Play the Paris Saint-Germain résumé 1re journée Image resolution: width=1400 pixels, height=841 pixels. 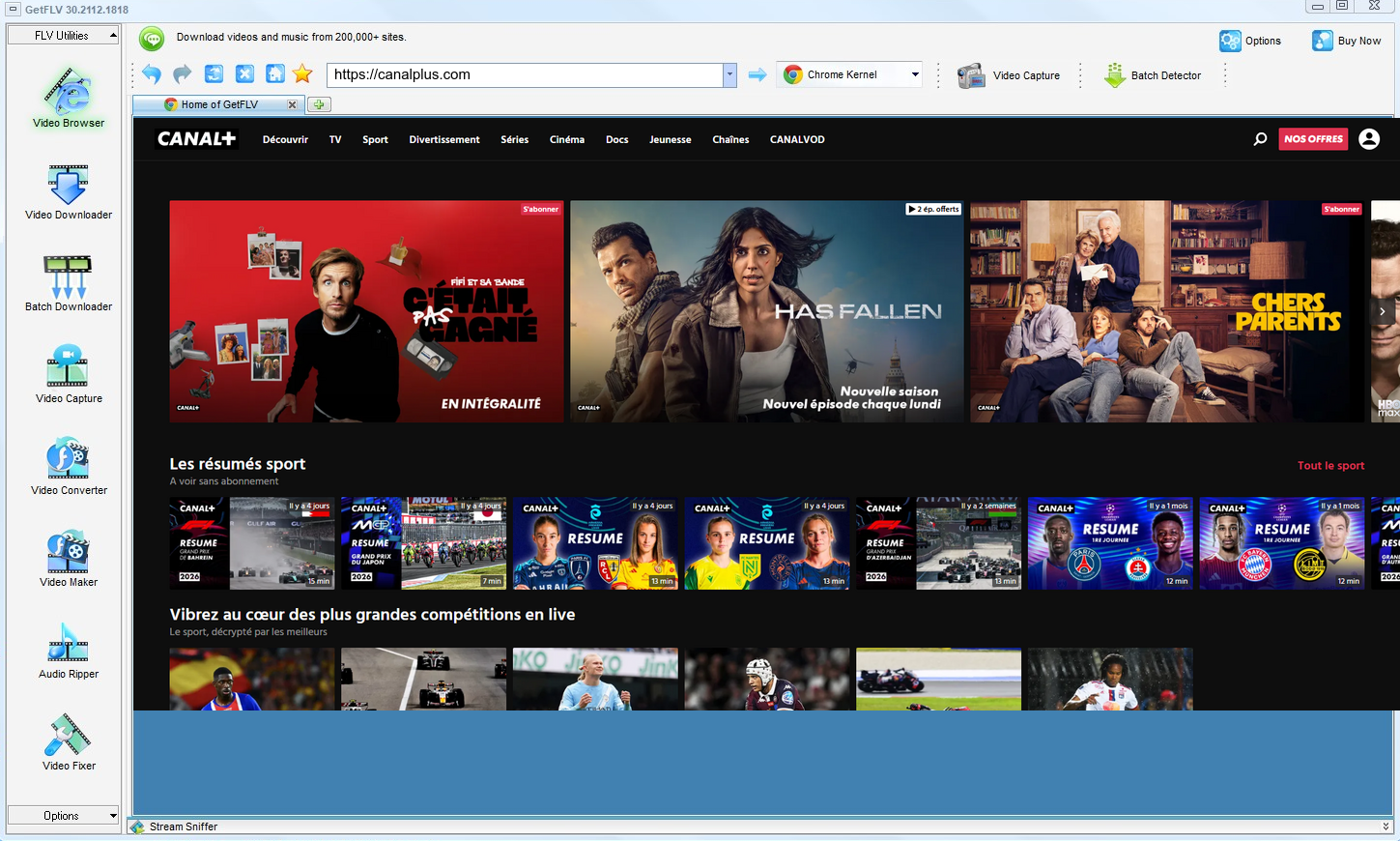coord(1110,543)
